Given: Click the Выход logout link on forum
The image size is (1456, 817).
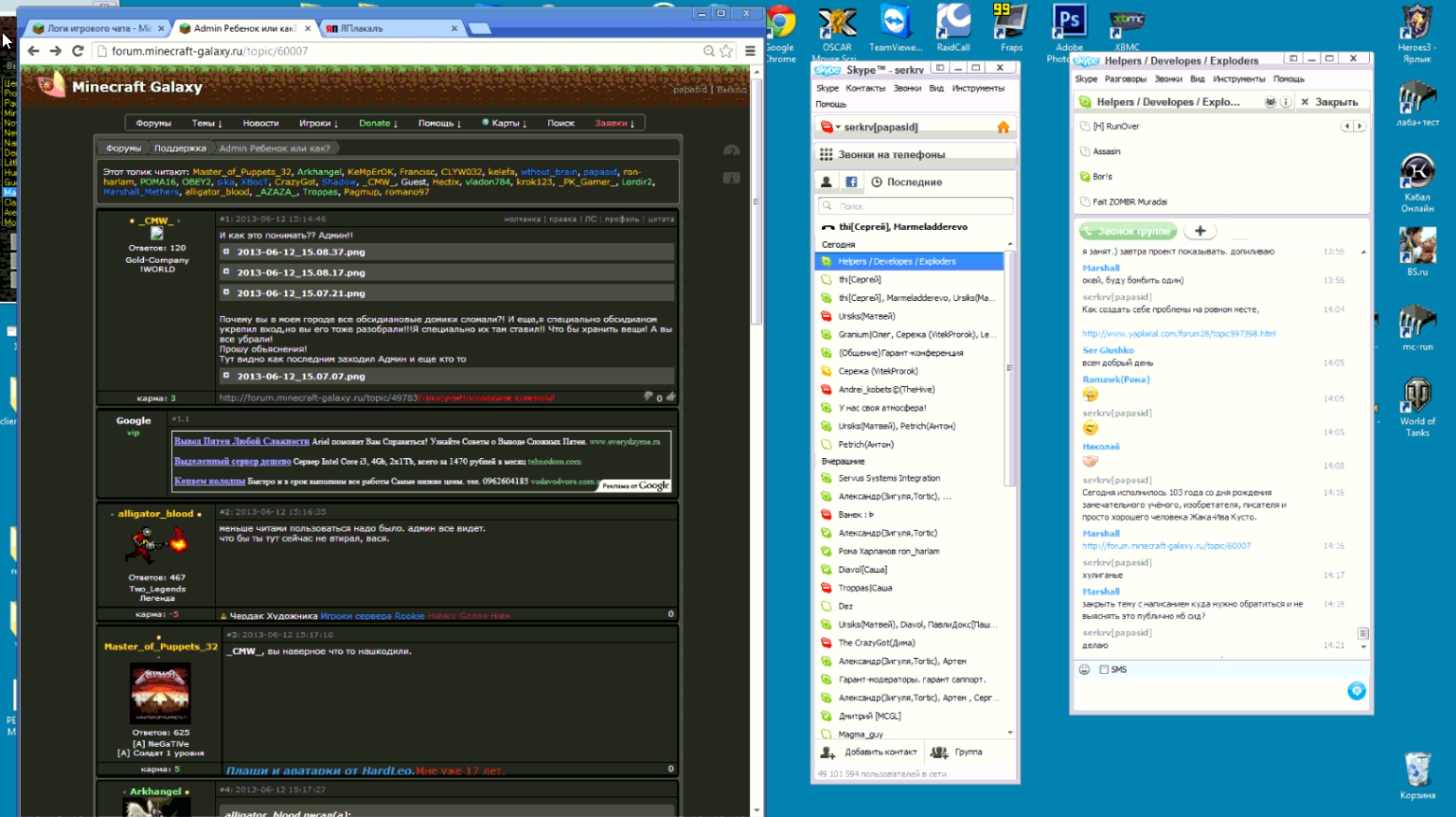Looking at the screenshot, I should (731, 90).
